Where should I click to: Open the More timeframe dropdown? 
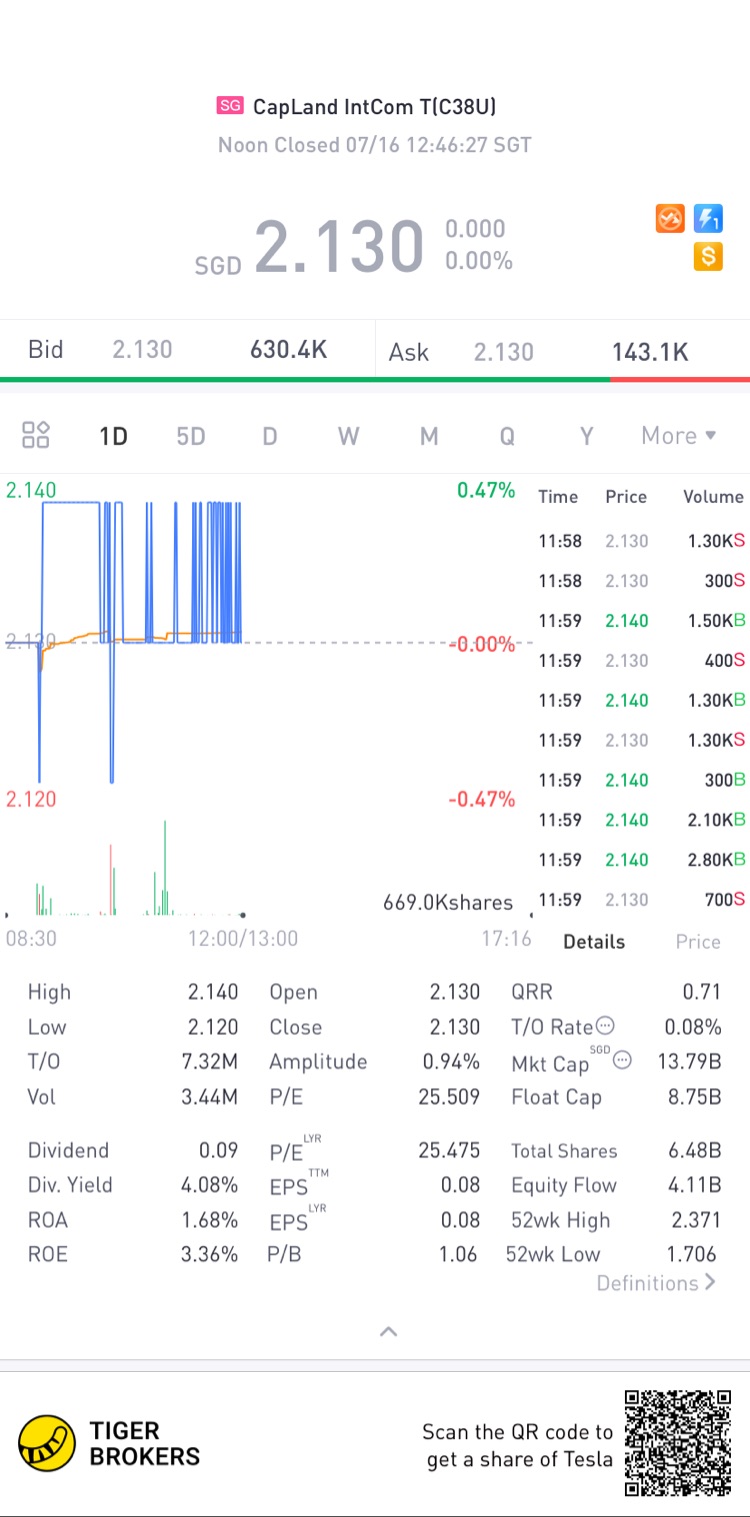click(679, 435)
